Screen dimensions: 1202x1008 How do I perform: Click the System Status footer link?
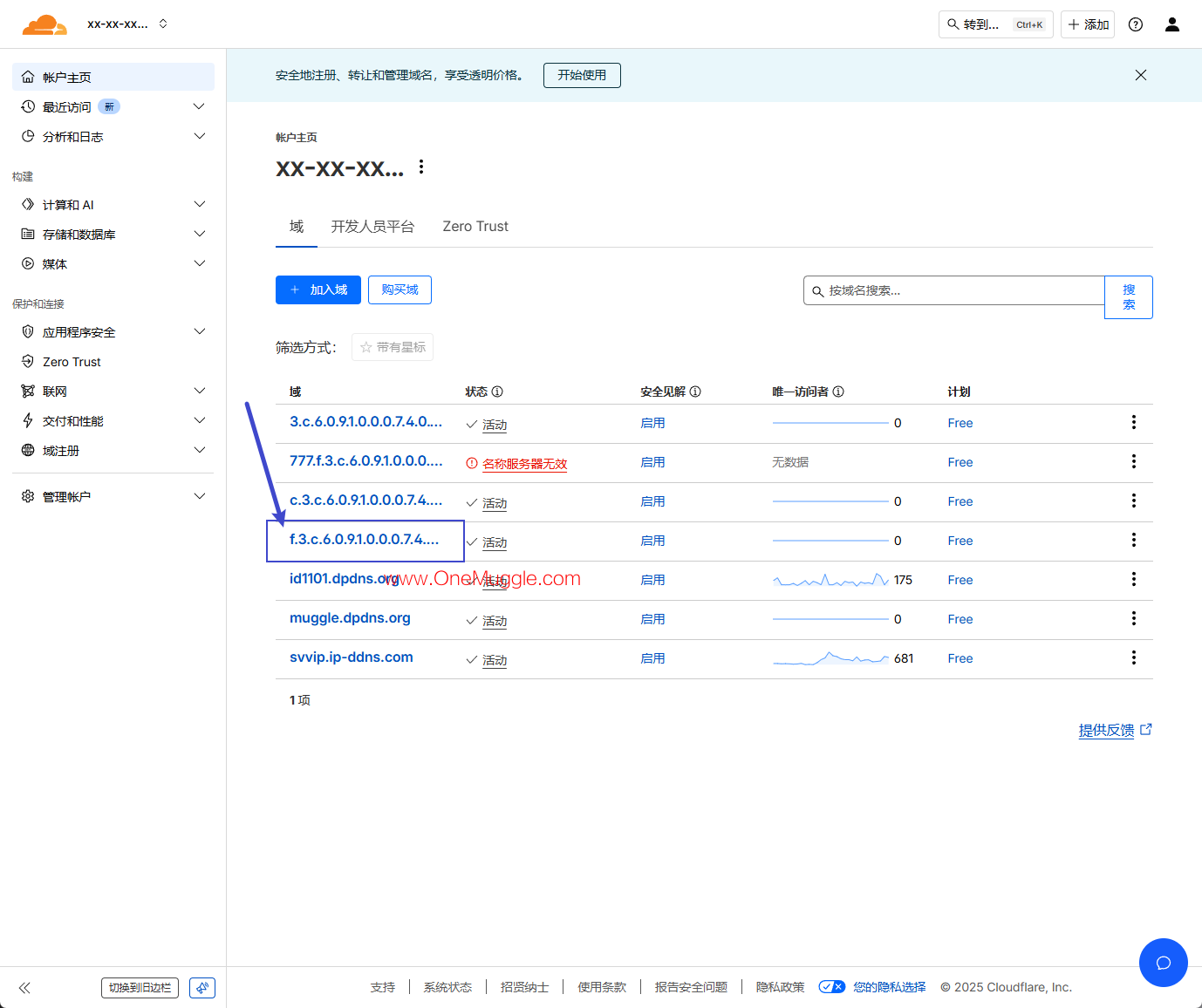pos(447,987)
